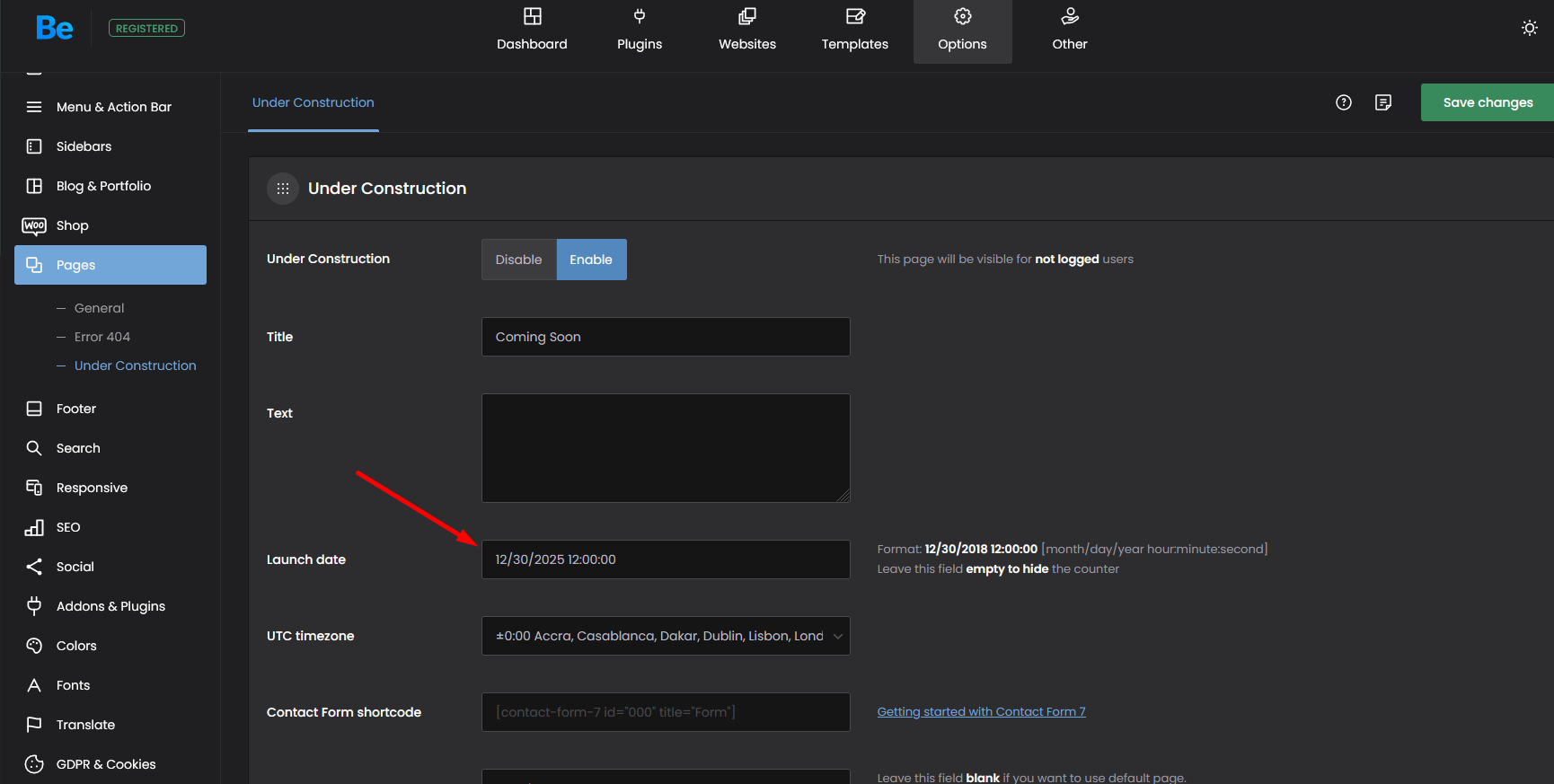The height and width of the screenshot is (784, 1554).
Task: Click the Menu & Action Bar hamburger icon
Action: [34, 107]
